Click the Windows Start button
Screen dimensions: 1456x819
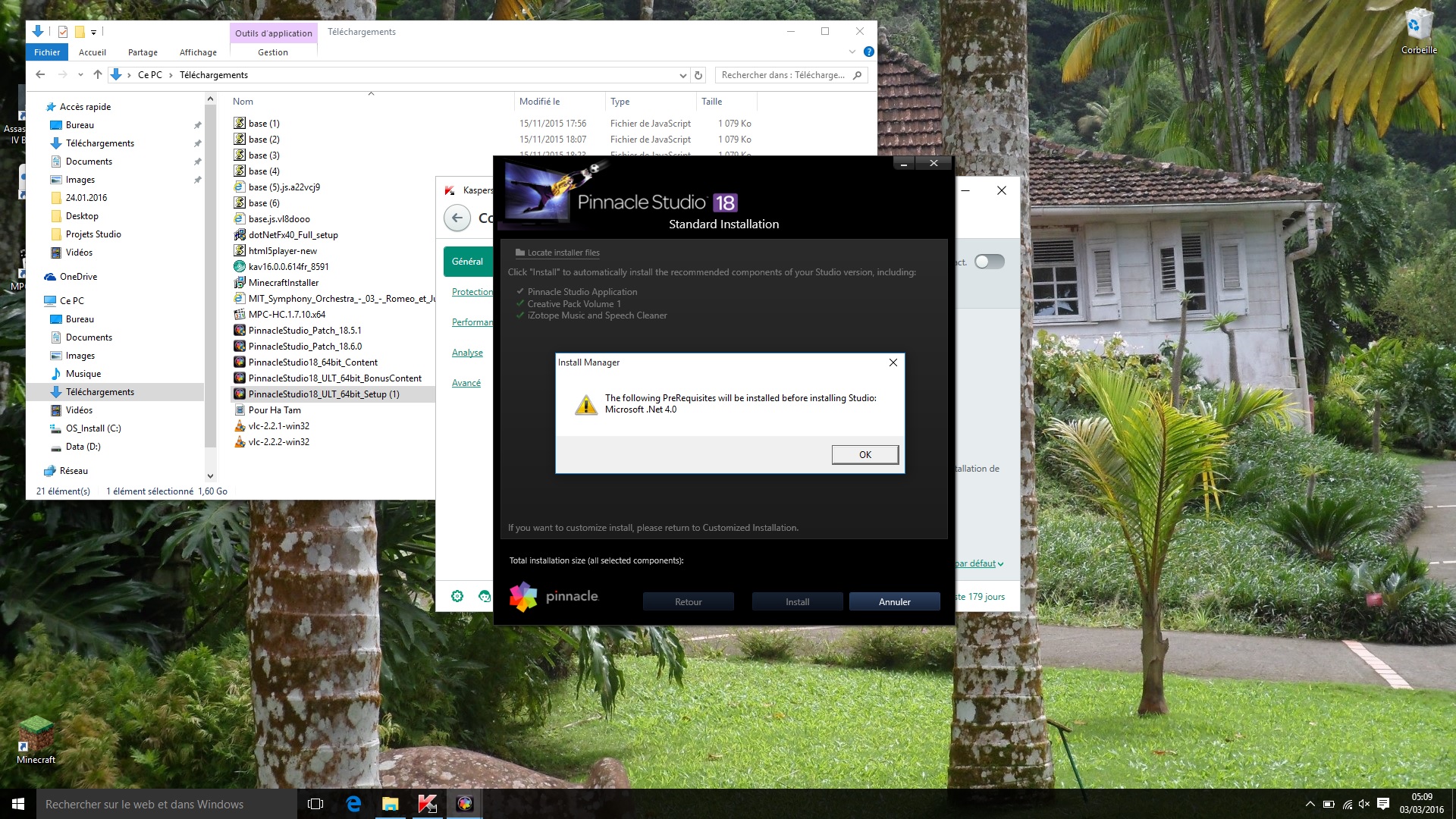(x=18, y=804)
